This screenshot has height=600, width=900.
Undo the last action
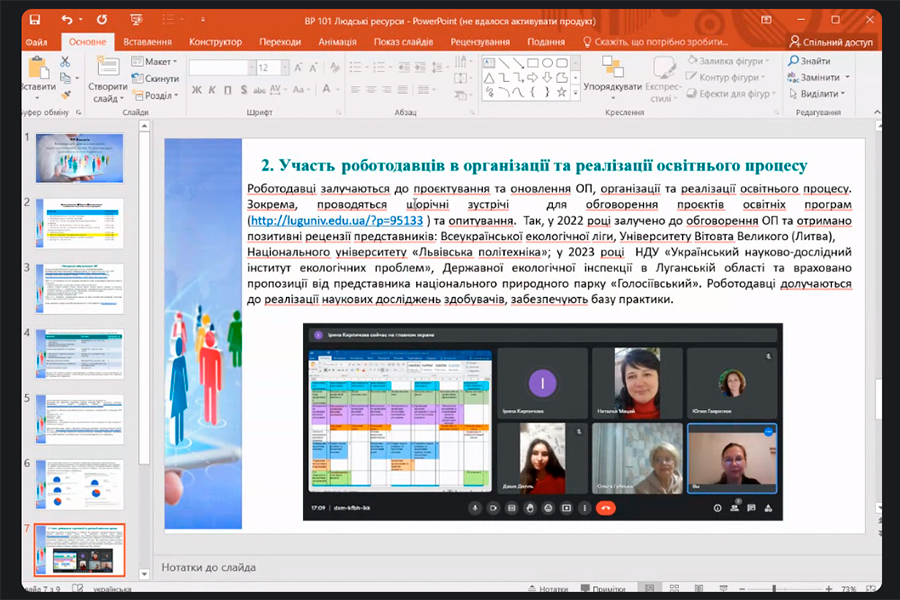pyautogui.click(x=67, y=19)
